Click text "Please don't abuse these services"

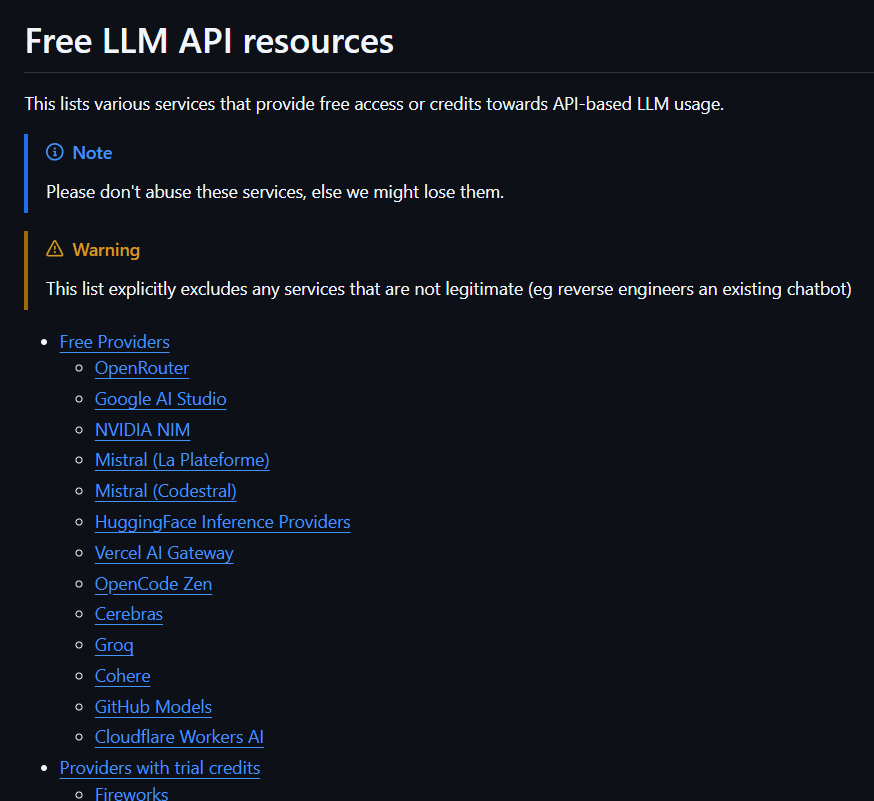[x=176, y=192]
